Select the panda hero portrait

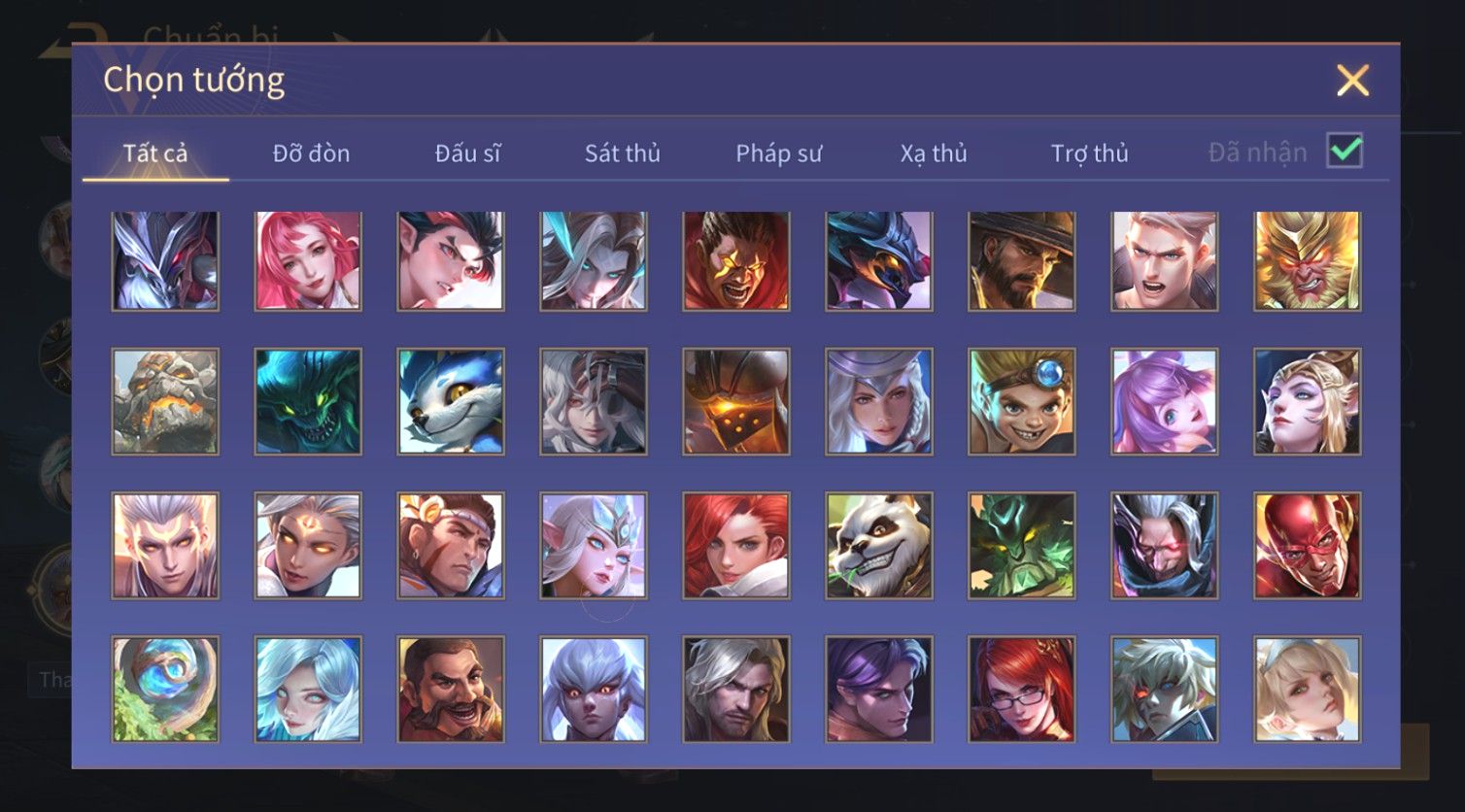(879, 545)
